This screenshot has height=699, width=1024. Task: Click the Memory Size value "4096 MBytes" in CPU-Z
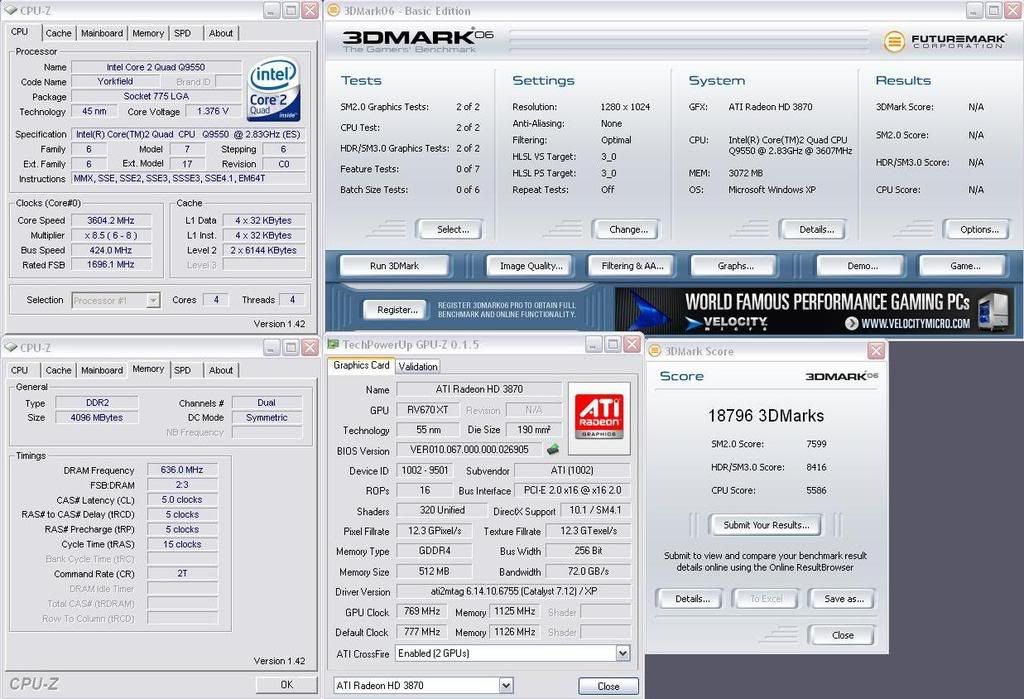[x=97, y=417]
